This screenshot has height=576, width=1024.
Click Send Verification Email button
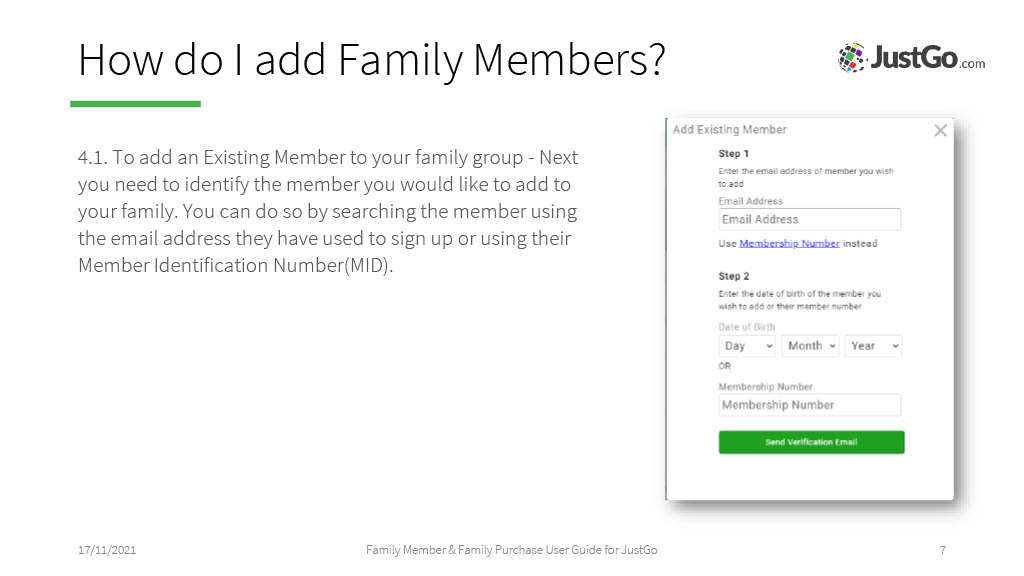coord(811,442)
